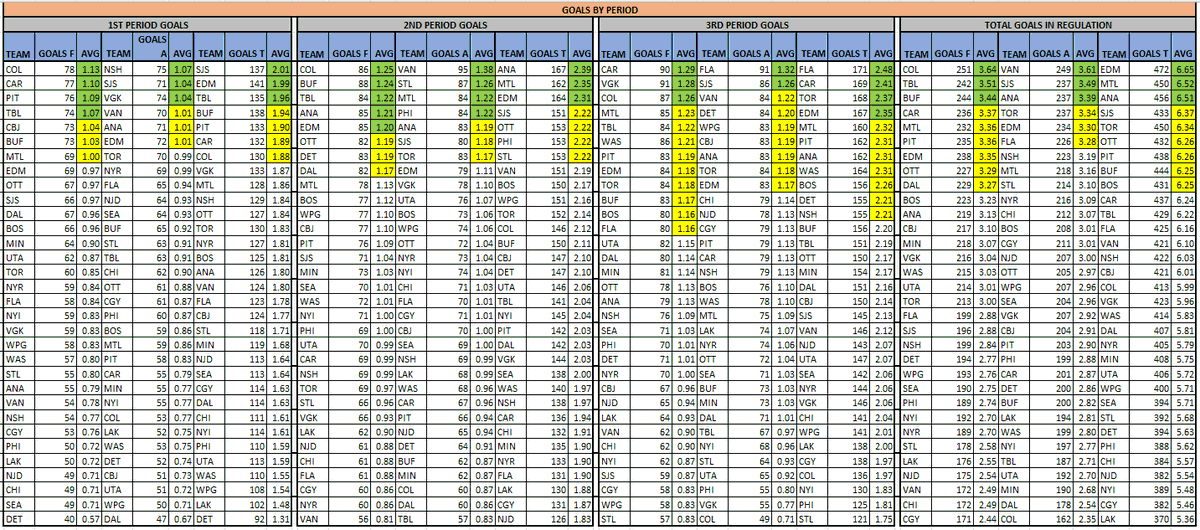
Task: Click the 'GOALS BY PERIOD' title bar
Action: point(600,9)
